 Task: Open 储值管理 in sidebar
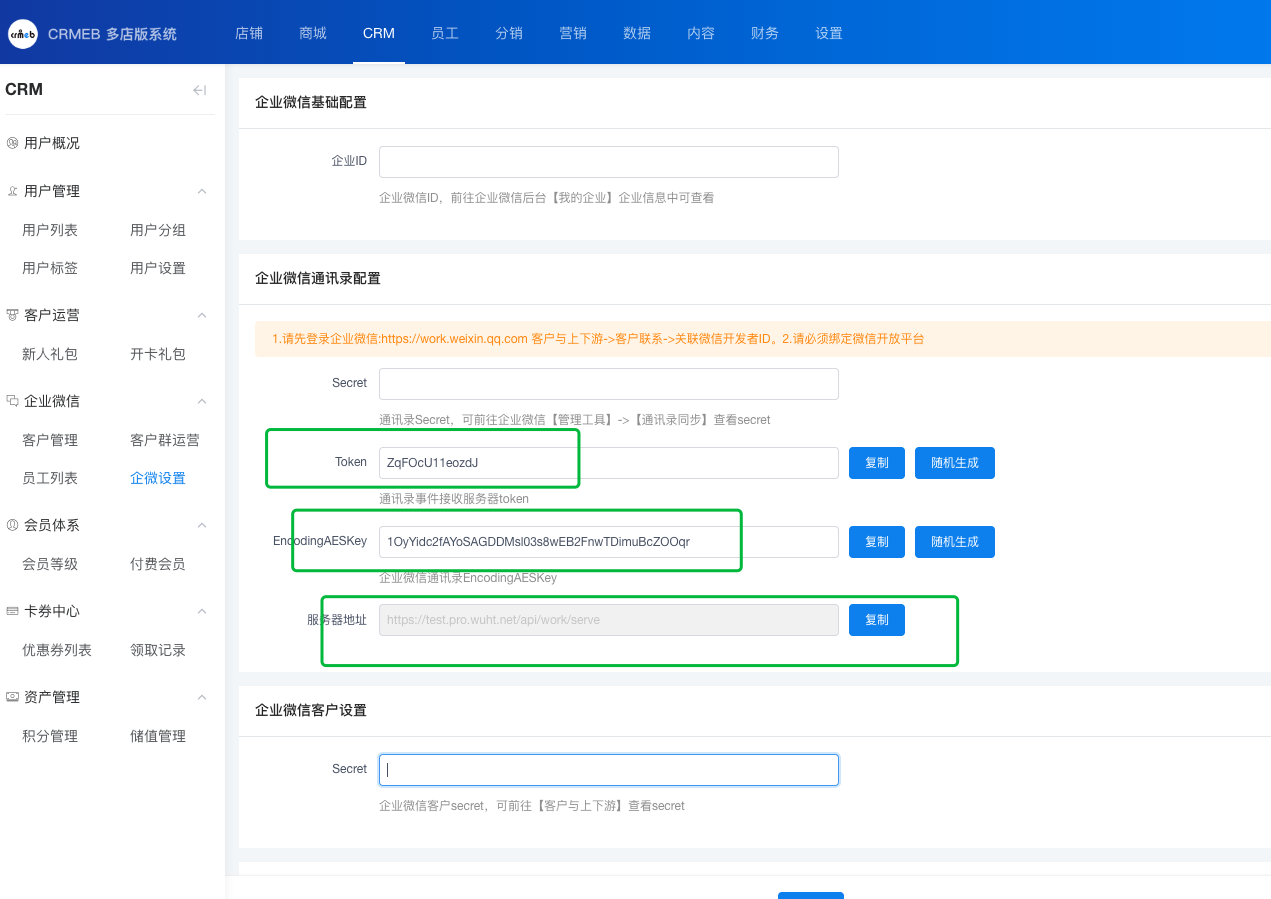click(158, 736)
